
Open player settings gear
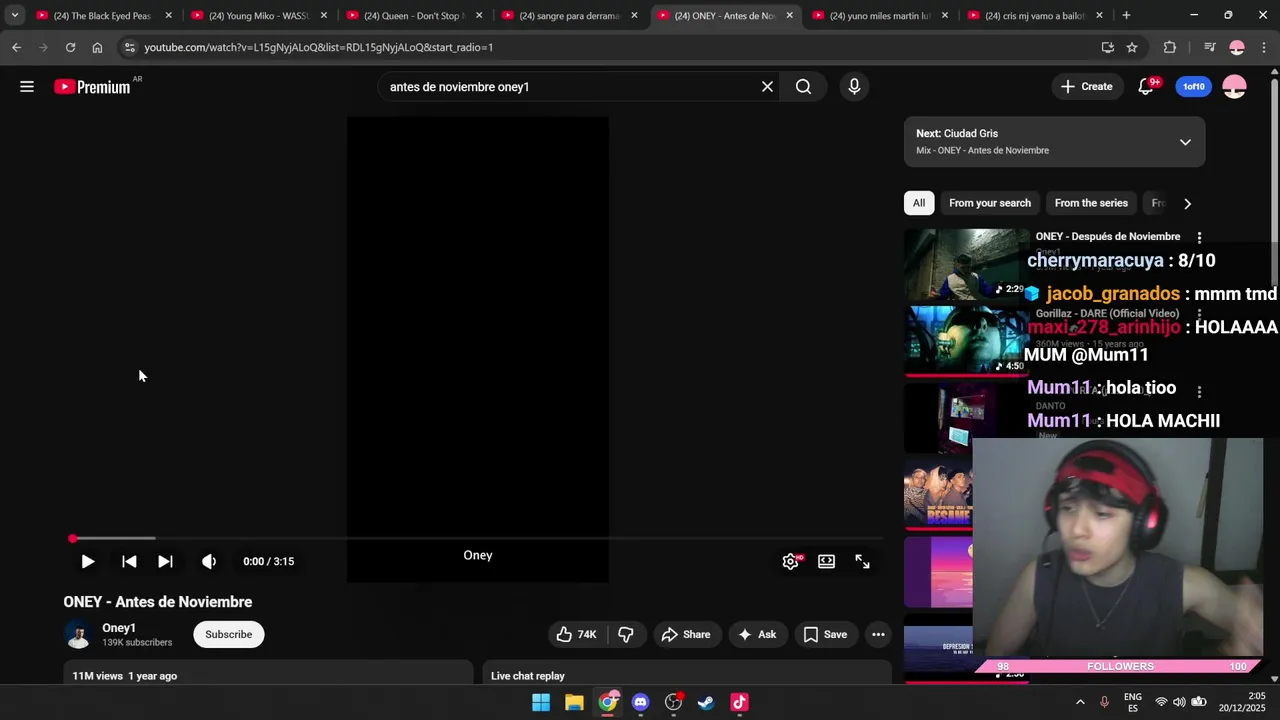point(790,561)
